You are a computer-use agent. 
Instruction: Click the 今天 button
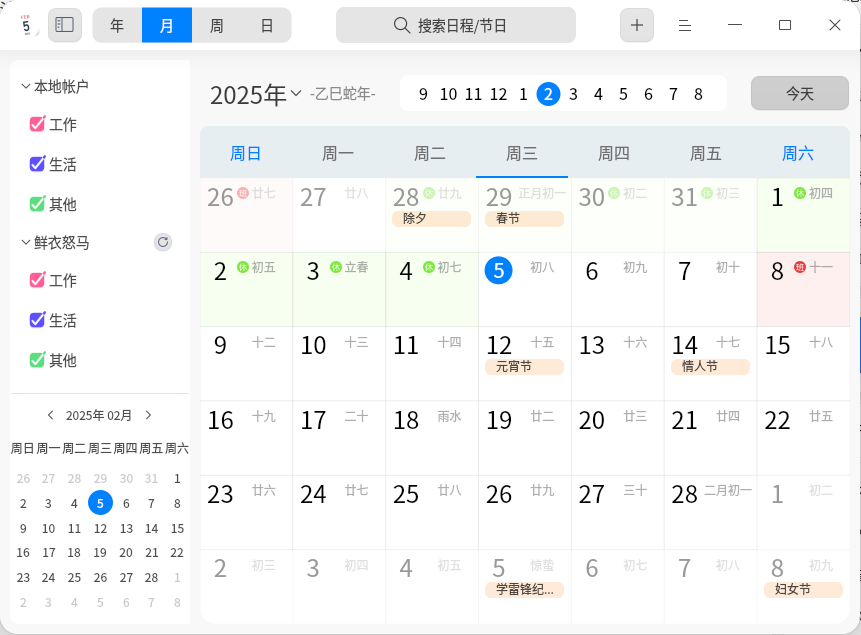pos(800,93)
